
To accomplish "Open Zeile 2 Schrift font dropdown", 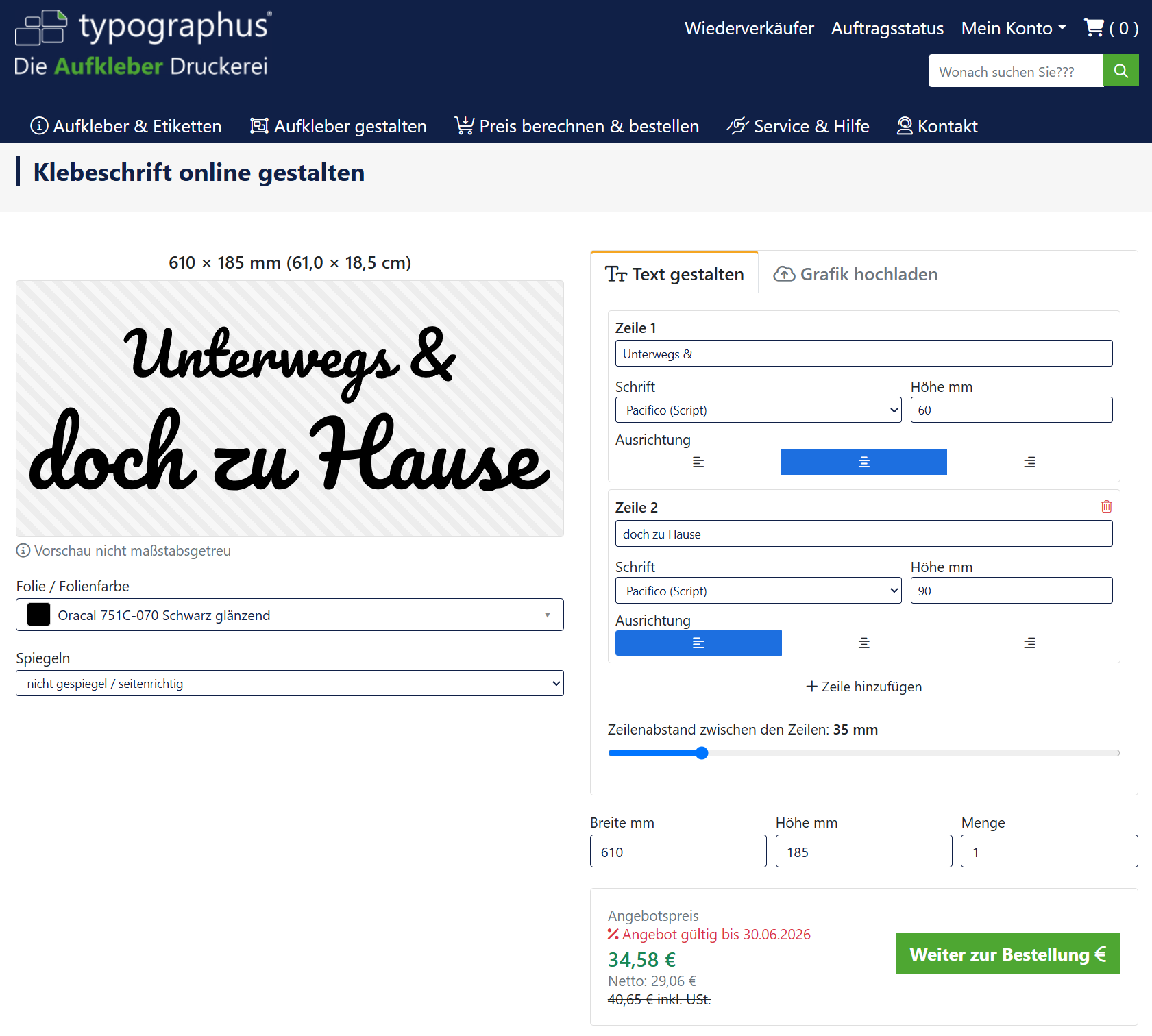I will click(758, 591).
